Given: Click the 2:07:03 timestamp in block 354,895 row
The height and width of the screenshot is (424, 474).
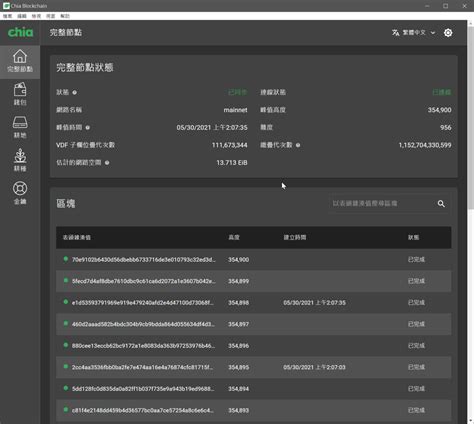Looking at the screenshot, I should pyautogui.click(x=314, y=367).
